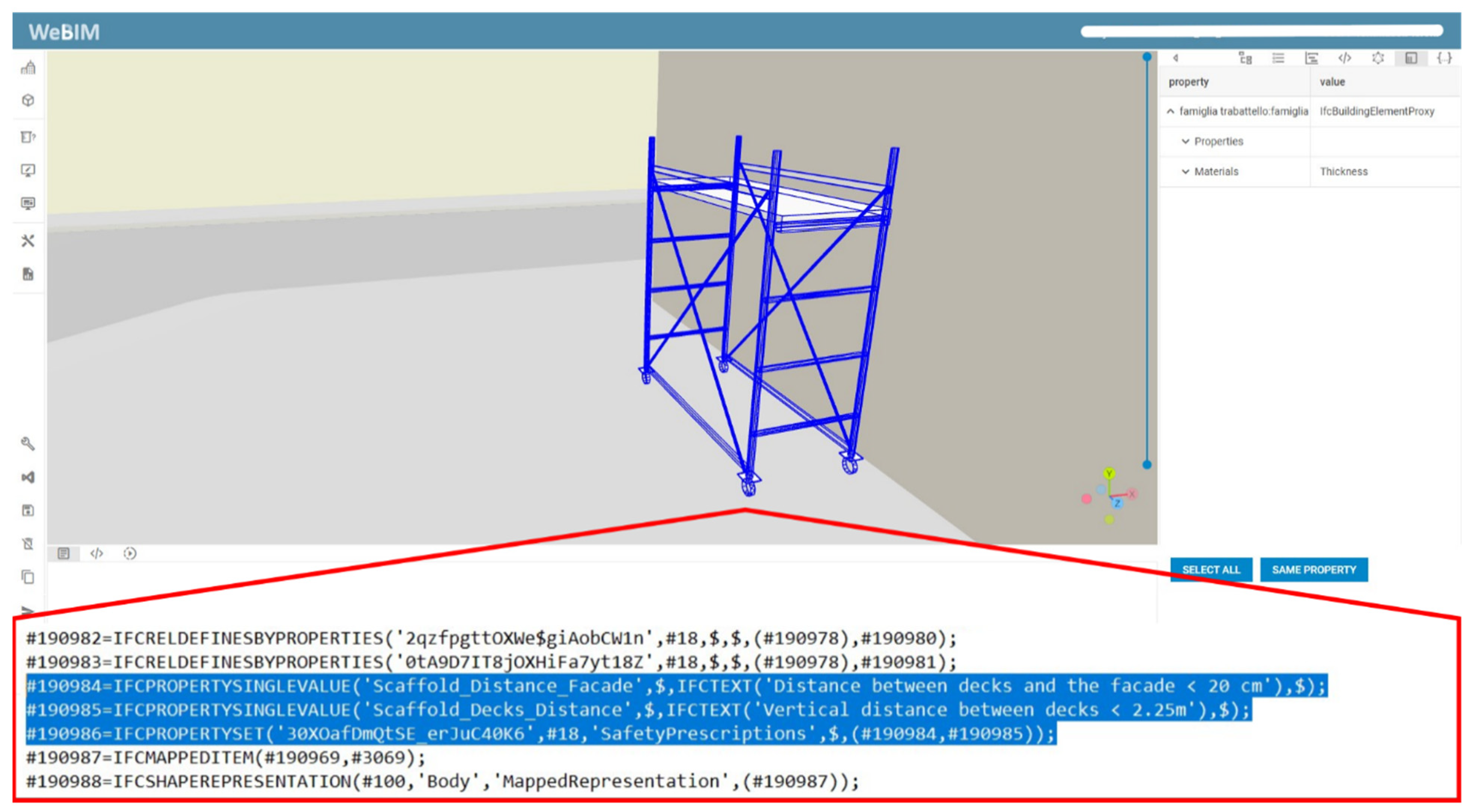The image size is (1471, 812).
Task: Expand the Properties section
Action: tap(1186, 141)
